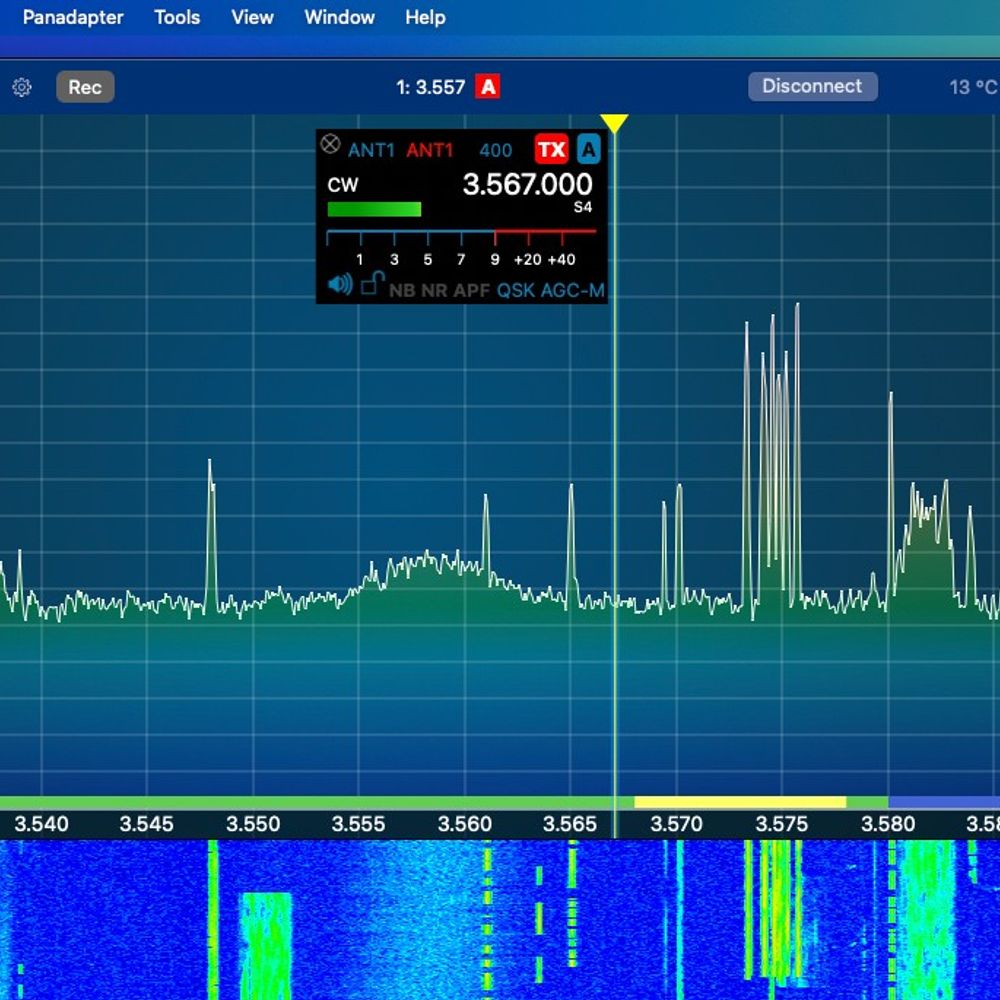This screenshot has width=1000, height=1000.
Task: Select the red ANT1 transmit antenna
Action: coord(429,151)
